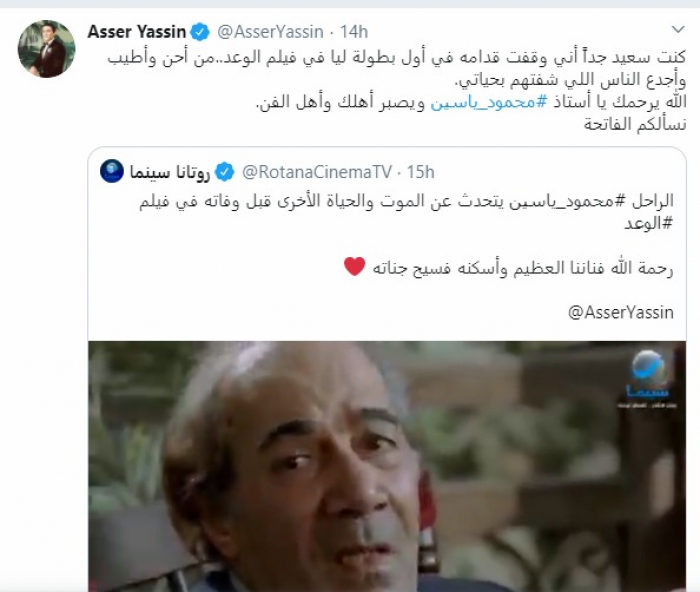The height and width of the screenshot is (592, 700).
Task: Follow the #الوعد hashtag in quoted tweet
Action: [x=648, y=224]
